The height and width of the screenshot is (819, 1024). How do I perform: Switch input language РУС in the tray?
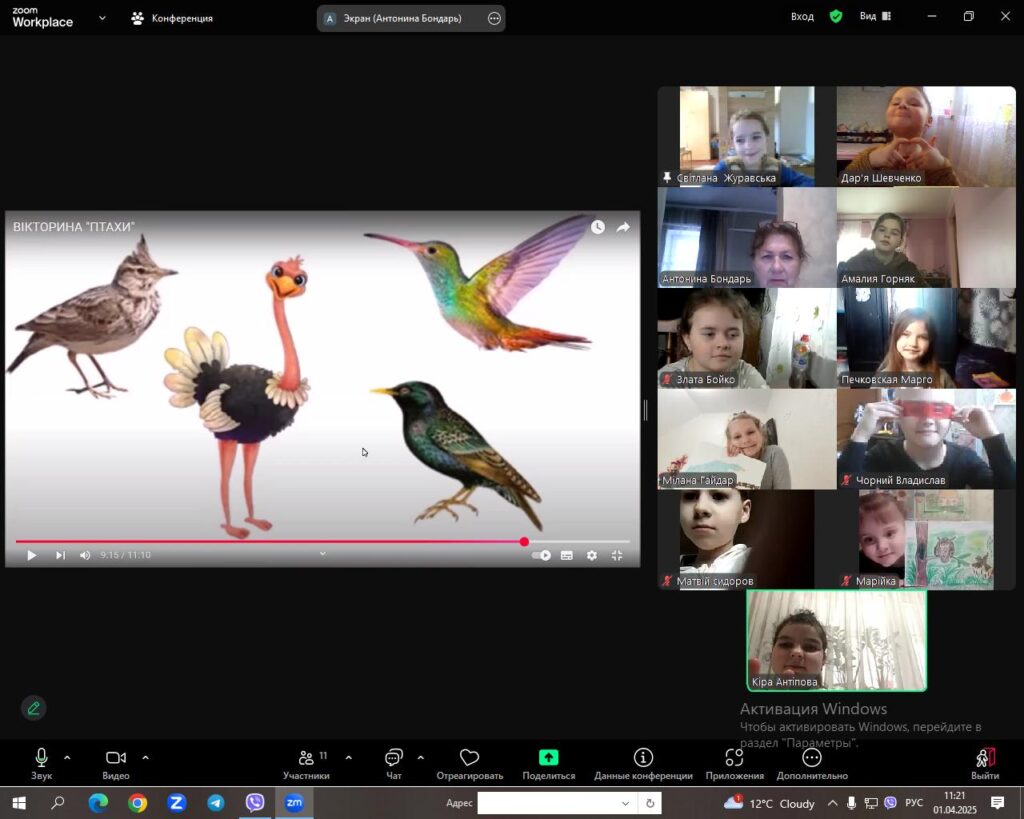[914, 803]
